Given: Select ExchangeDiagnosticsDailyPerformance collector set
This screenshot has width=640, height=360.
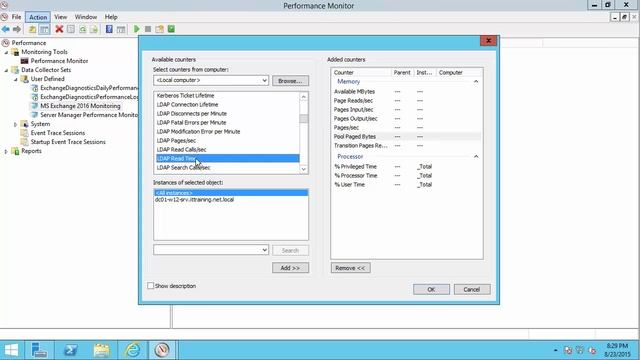Looking at the screenshot, I should [x=89, y=88].
